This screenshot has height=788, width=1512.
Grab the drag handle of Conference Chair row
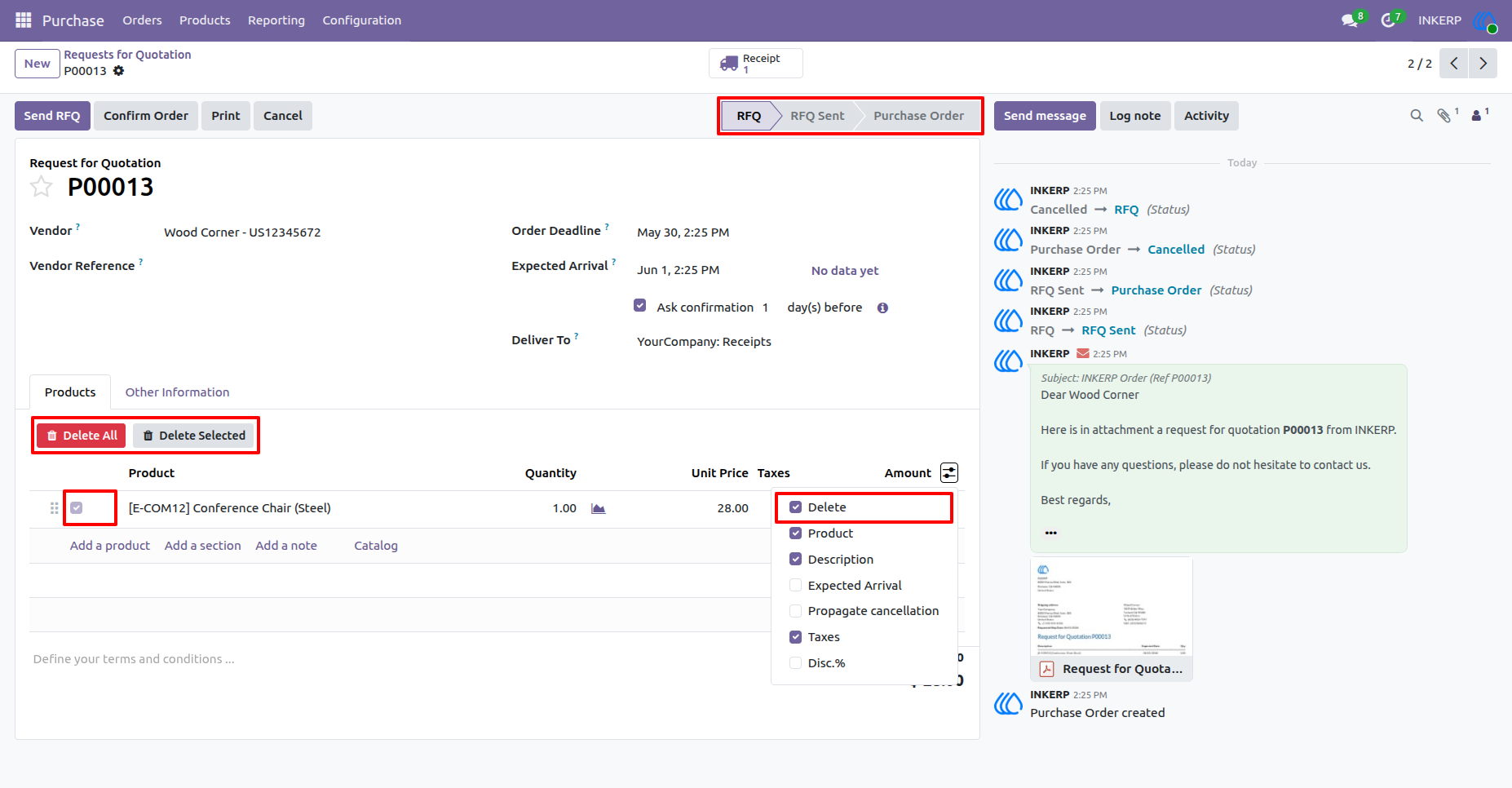point(54,508)
